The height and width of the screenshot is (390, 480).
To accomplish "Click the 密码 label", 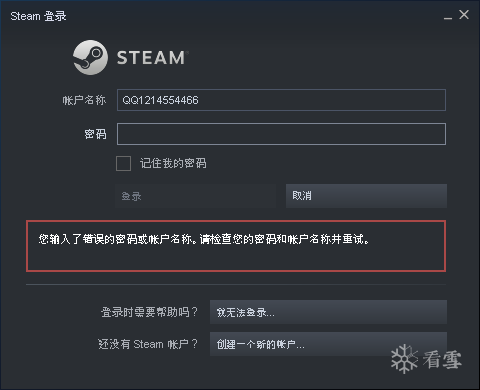I will 95,134.
